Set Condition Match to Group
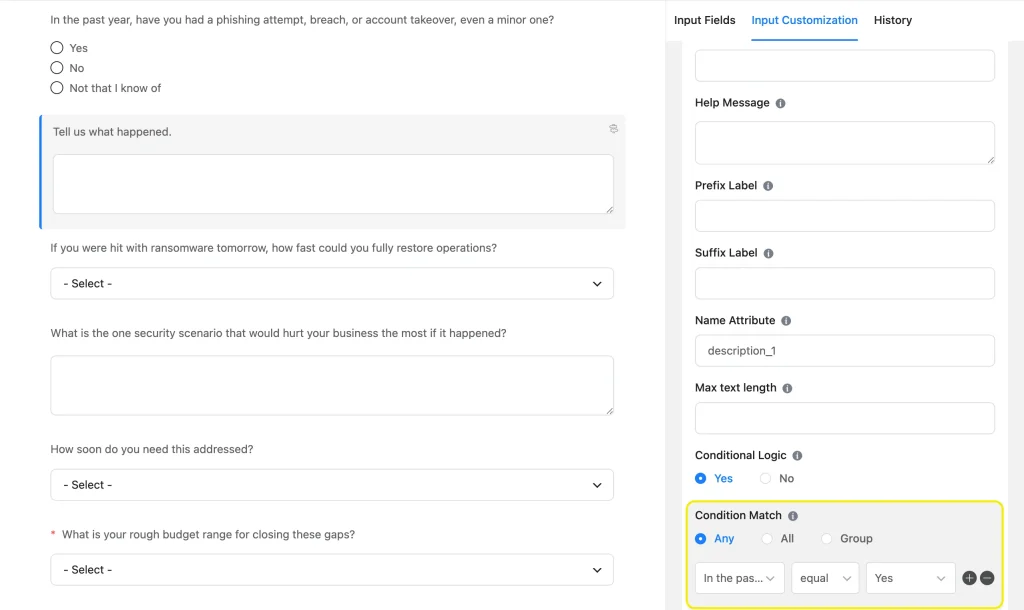This screenshot has width=1024, height=610. 827,539
